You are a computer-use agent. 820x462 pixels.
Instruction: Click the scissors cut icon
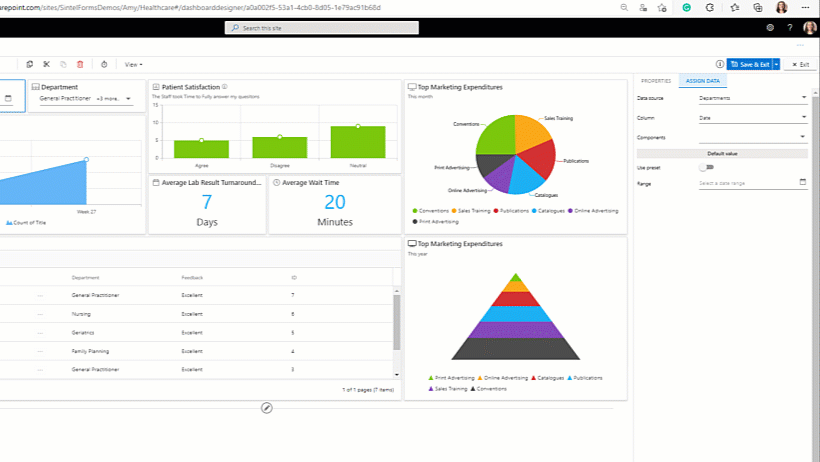click(46, 64)
